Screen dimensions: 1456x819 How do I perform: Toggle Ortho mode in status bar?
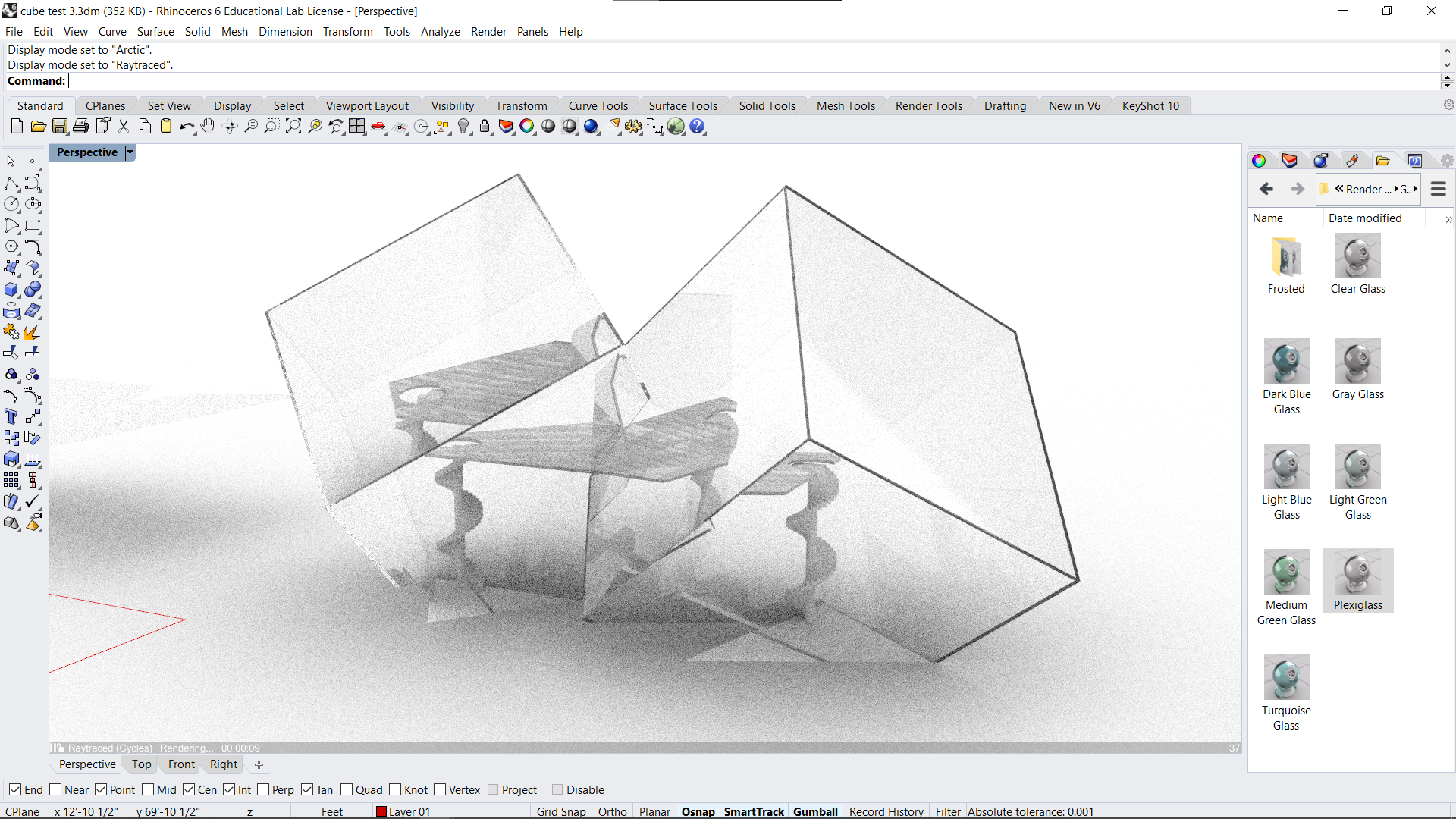612,811
